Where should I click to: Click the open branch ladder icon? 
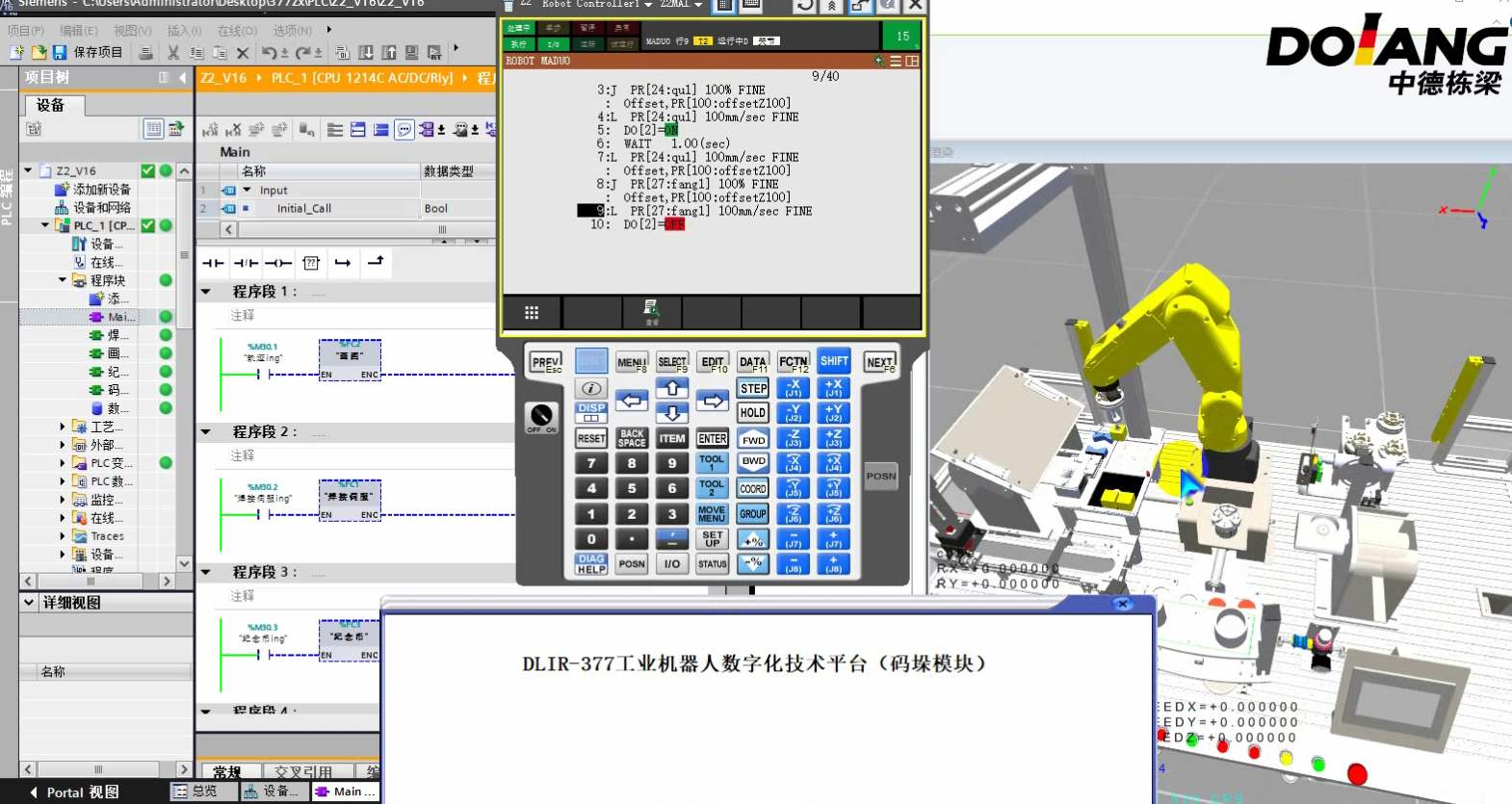click(343, 263)
